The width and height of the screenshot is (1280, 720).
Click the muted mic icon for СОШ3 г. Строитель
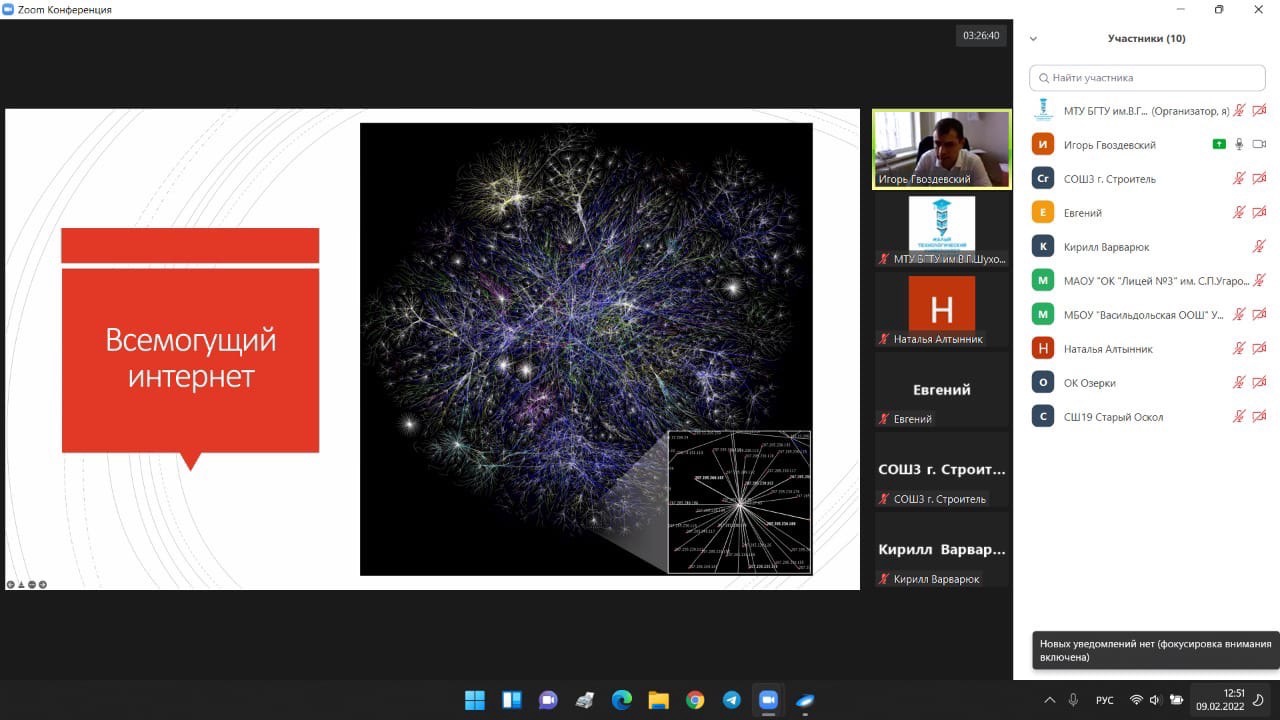[x=1239, y=178]
